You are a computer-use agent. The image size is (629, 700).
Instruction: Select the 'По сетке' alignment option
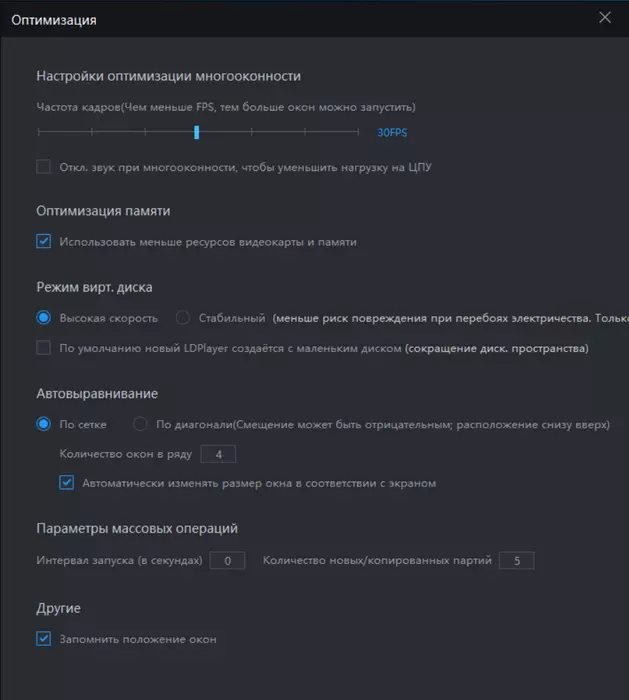click(x=44, y=424)
